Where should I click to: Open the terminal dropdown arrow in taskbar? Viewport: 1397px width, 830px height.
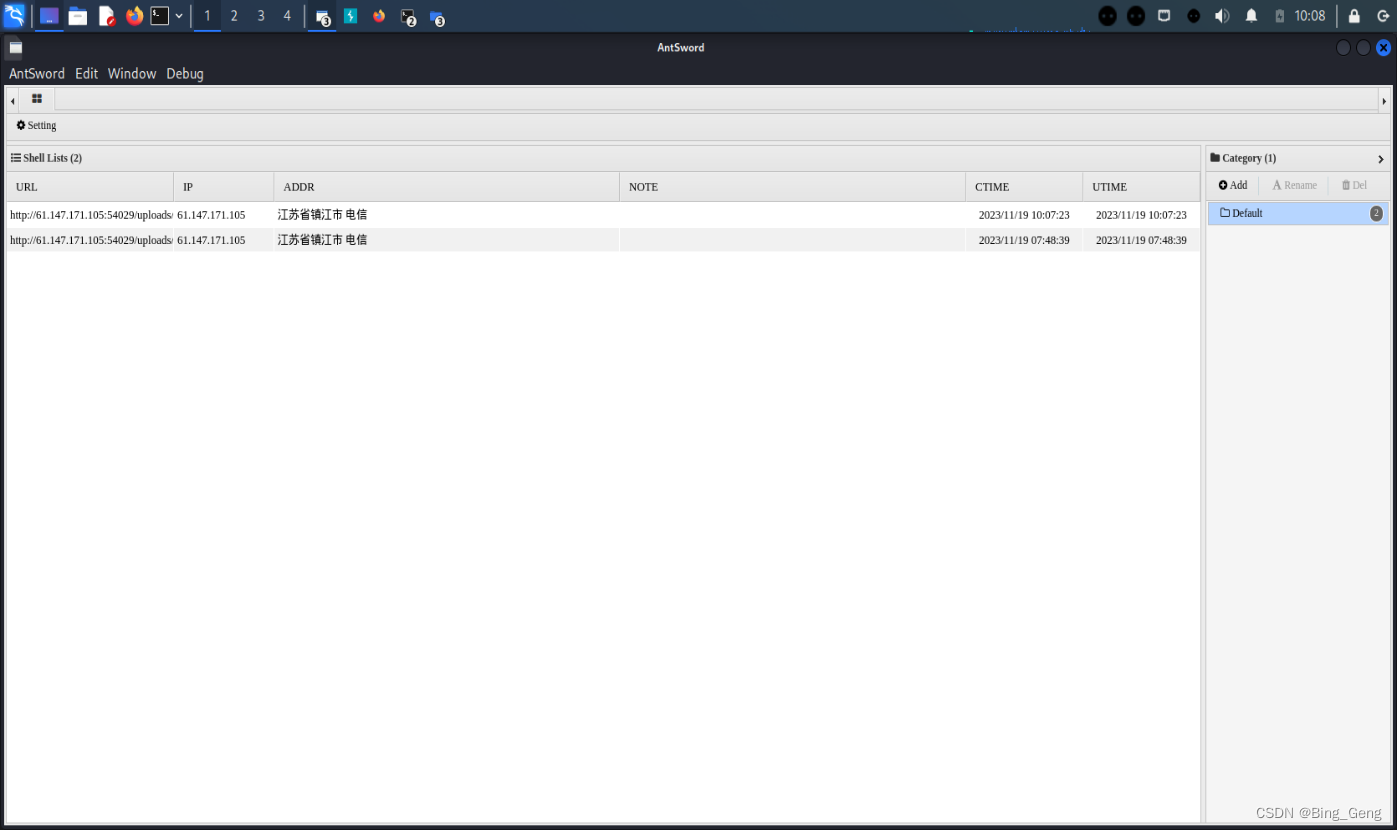click(177, 16)
